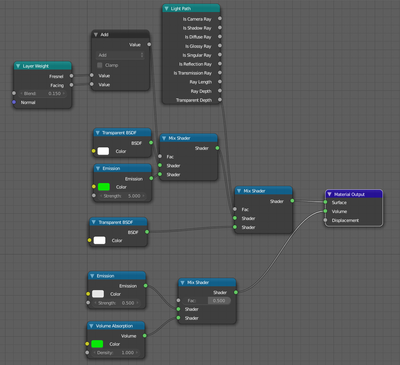400x365 pixels.
Task: Click the Volume Absorption green color swatch
Action: [x=97, y=344]
